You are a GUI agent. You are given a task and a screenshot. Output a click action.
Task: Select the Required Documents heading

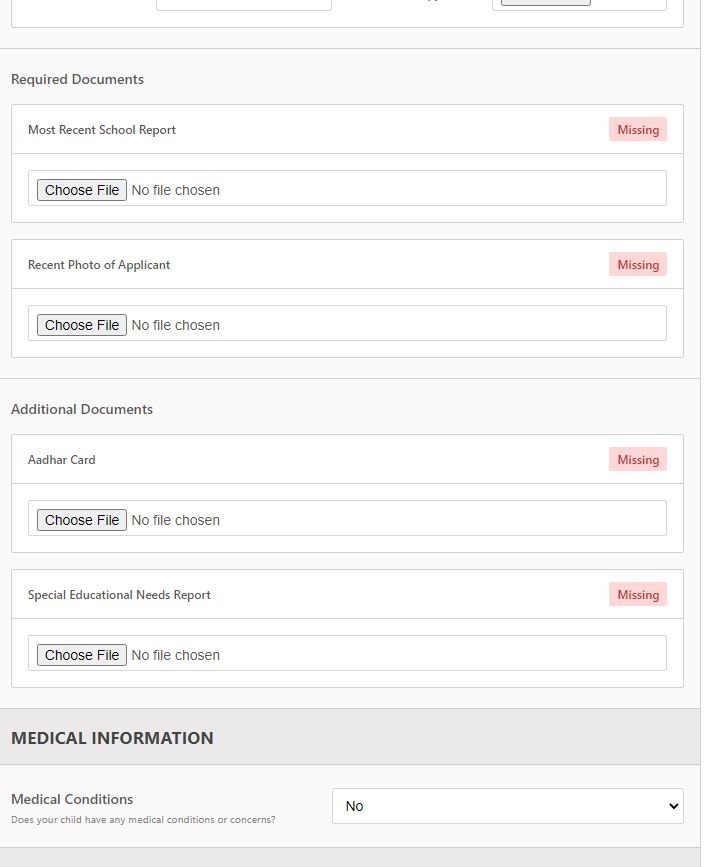[x=77, y=79]
